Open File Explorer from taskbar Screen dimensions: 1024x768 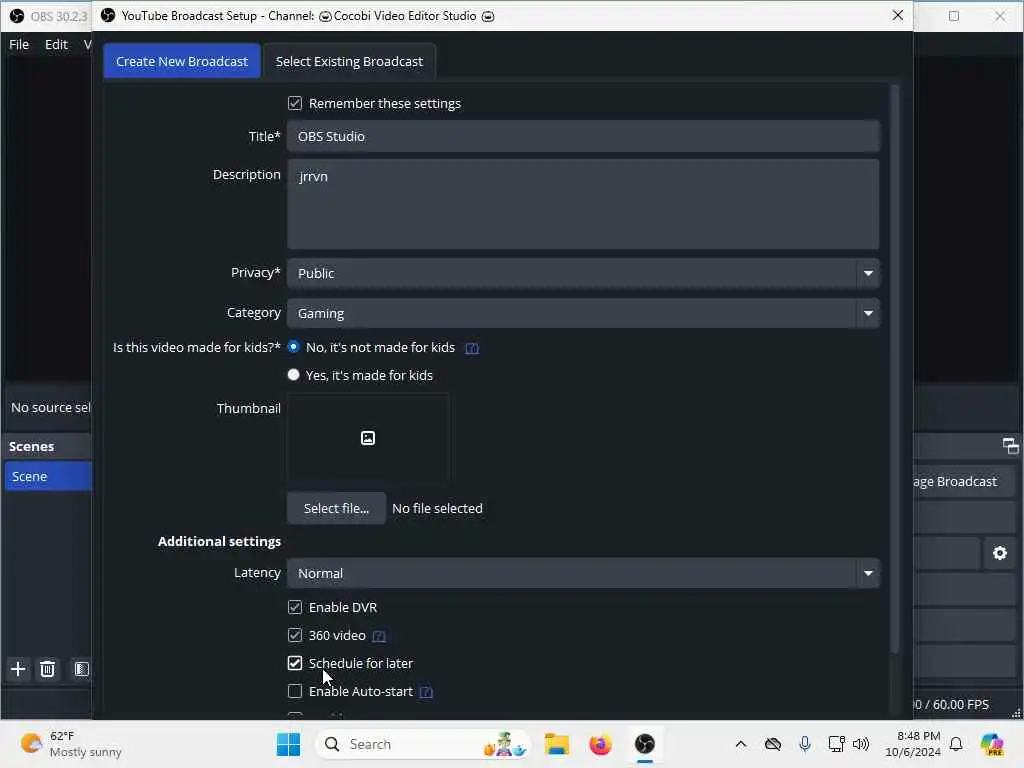pyautogui.click(x=557, y=744)
